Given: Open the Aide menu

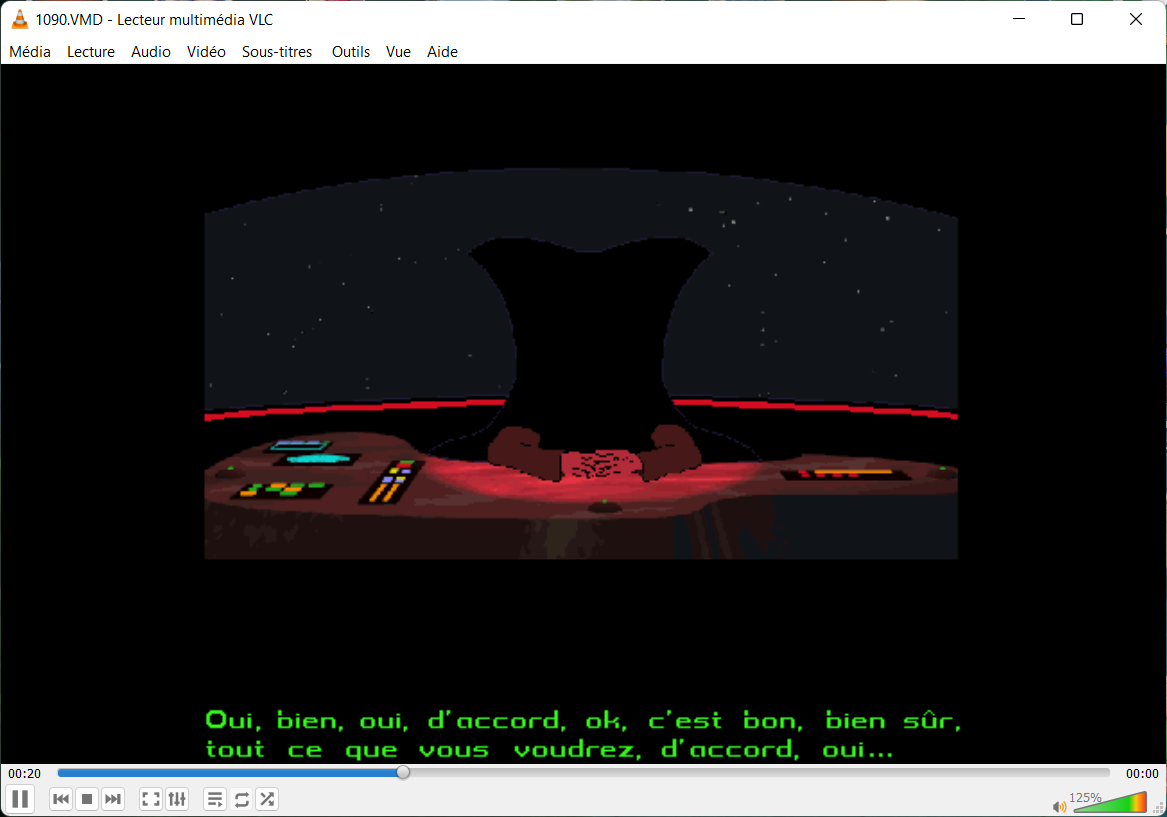Looking at the screenshot, I should click(442, 51).
